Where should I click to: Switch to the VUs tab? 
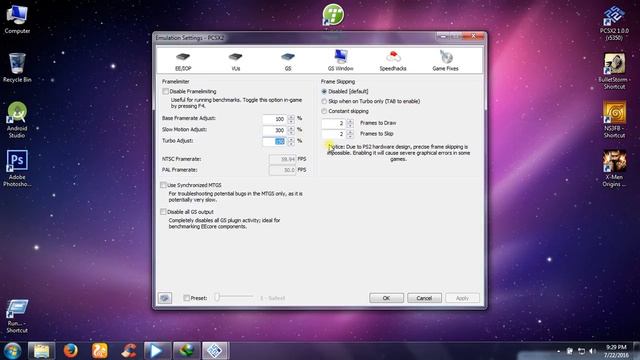[236, 60]
